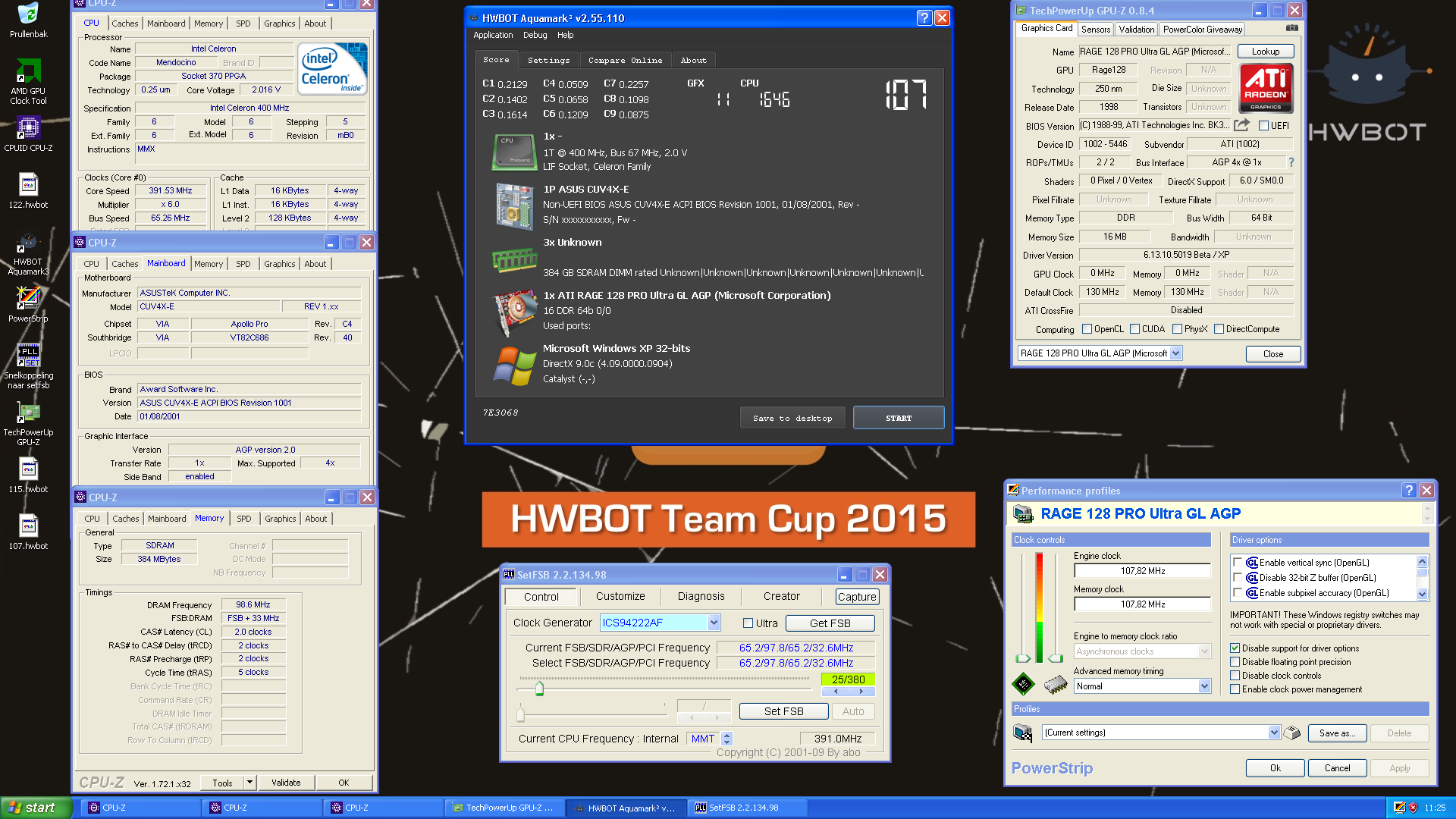Click the PowerStrip engine clock slider handle
This screenshot has height=819, width=1456.
pyautogui.click(x=1023, y=658)
